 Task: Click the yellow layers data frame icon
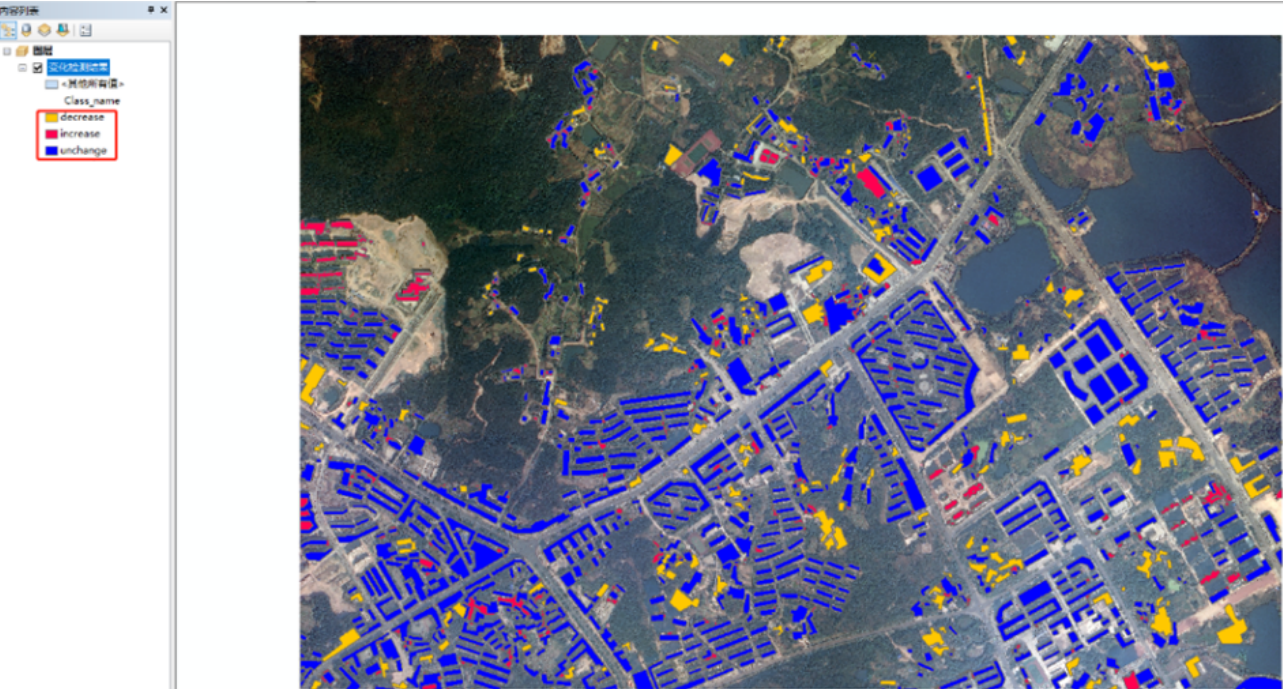(x=22, y=51)
